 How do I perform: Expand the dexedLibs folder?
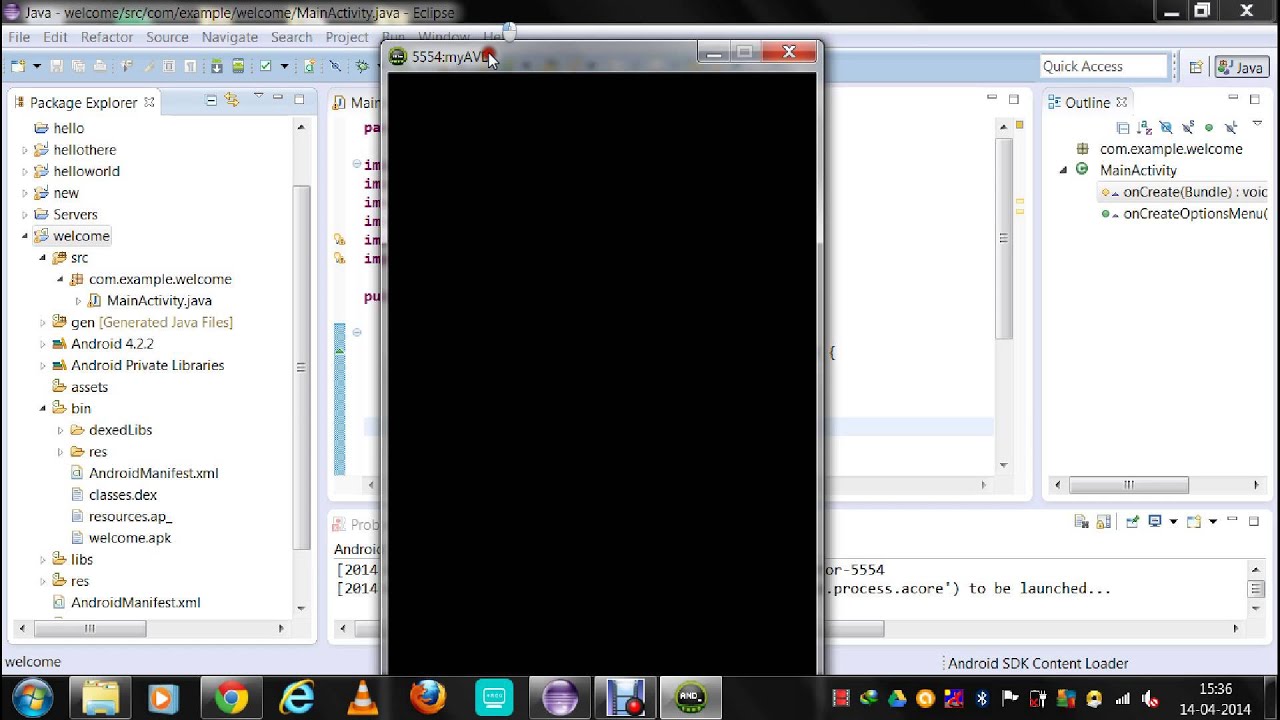[60, 430]
